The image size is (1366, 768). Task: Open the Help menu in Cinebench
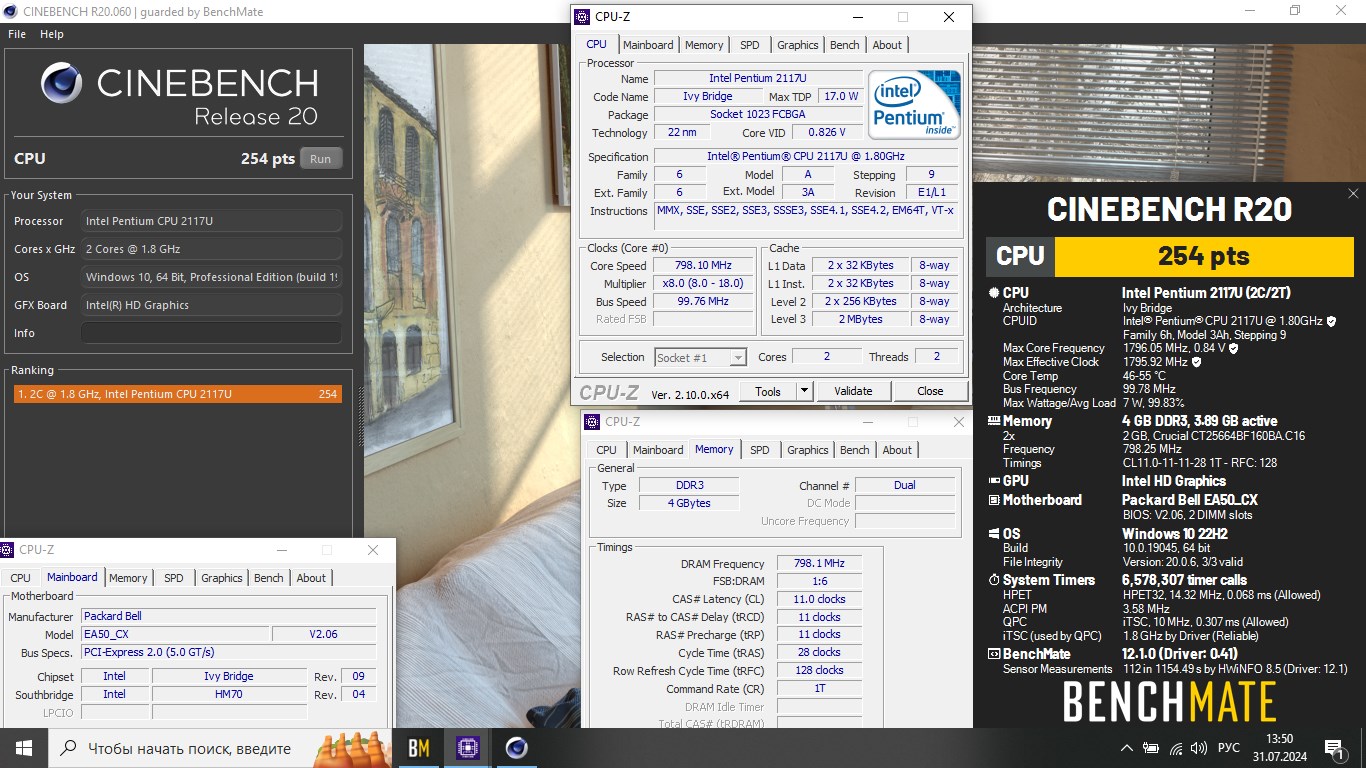(52, 34)
